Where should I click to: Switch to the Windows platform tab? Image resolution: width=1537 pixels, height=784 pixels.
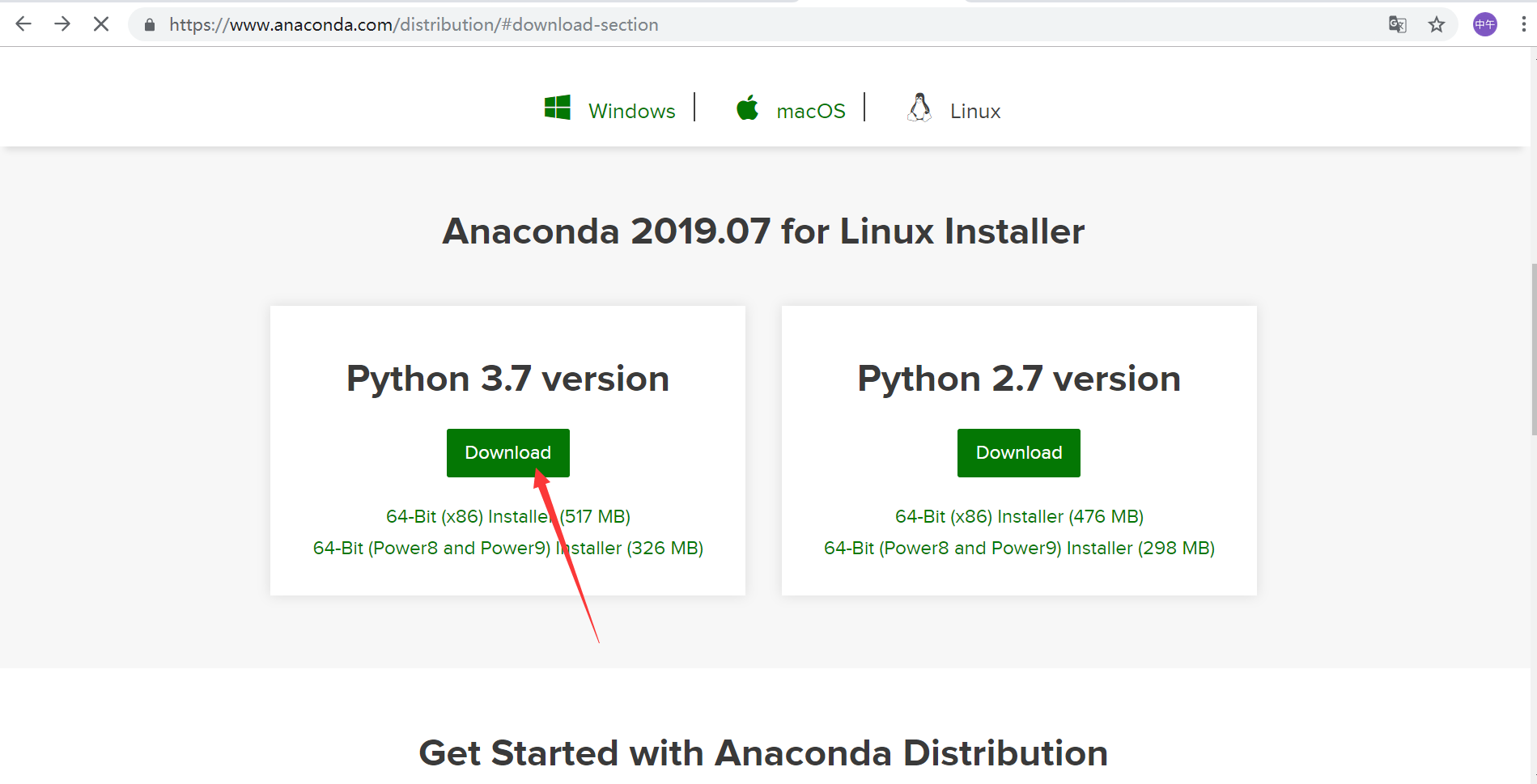[631, 109]
